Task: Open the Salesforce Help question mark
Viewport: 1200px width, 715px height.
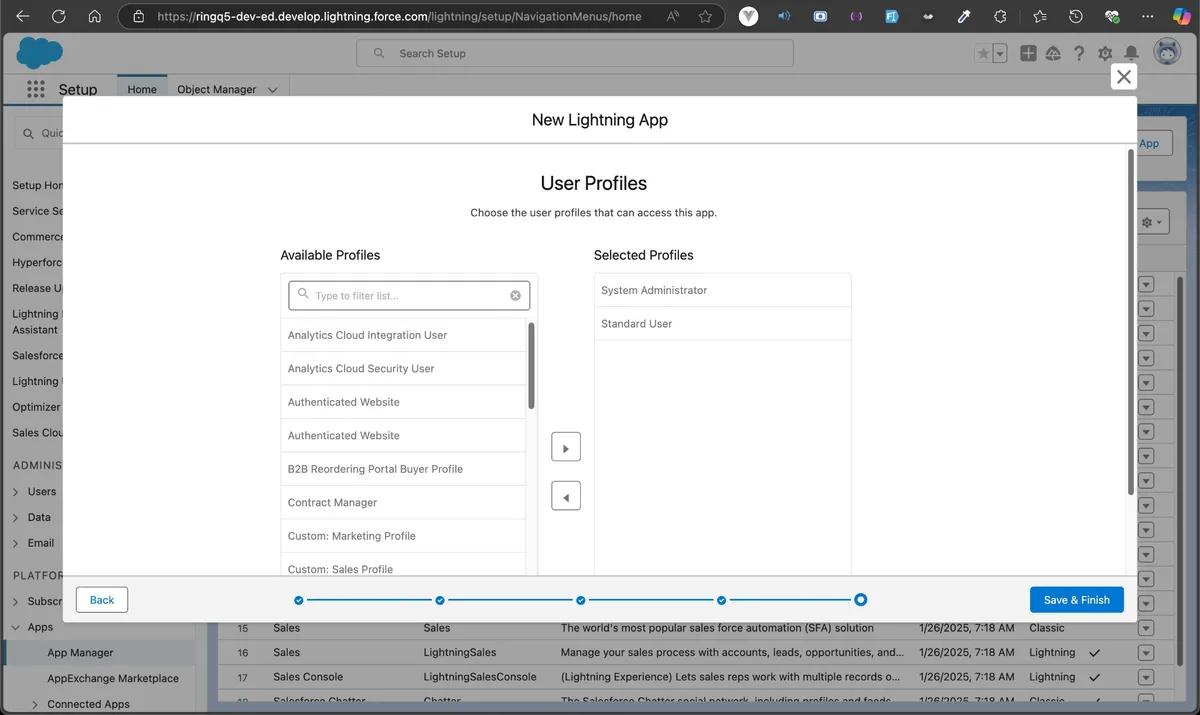Action: tap(1079, 54)
